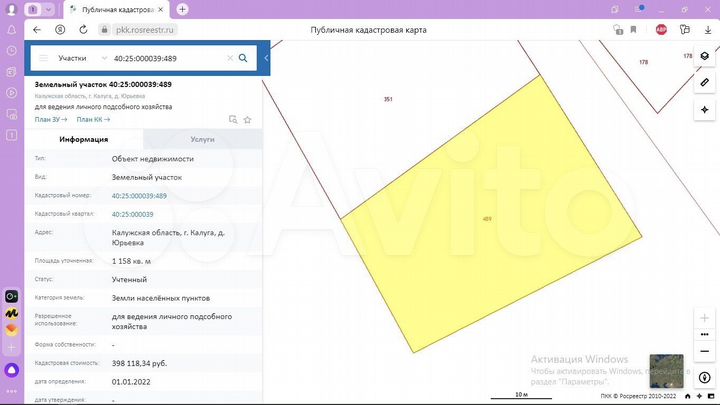Select the map measurement ruler tool
Screen dimensions: 720x405
pos(704,83)
